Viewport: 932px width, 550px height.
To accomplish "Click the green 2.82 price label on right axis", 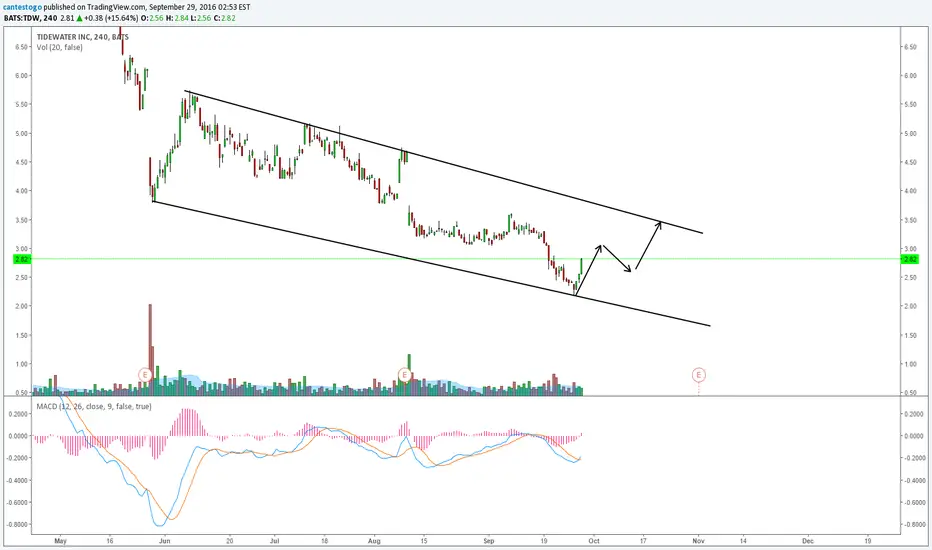I will pos(910,259).
